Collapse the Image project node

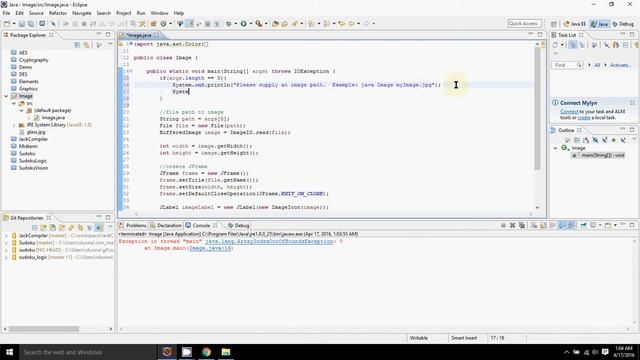6,96
